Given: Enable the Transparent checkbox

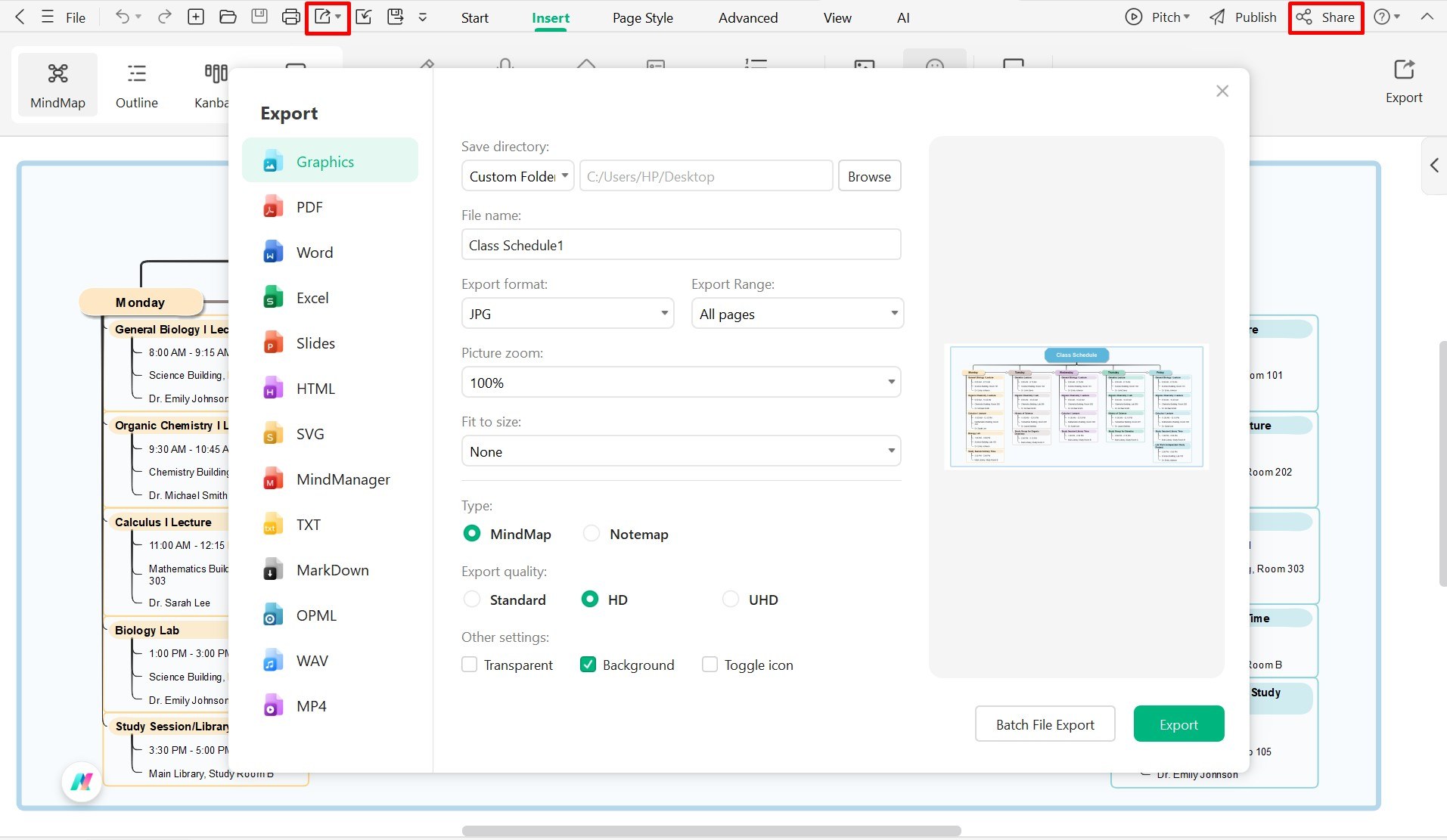Looking at the screenshot, I should [x=470, y=665].
